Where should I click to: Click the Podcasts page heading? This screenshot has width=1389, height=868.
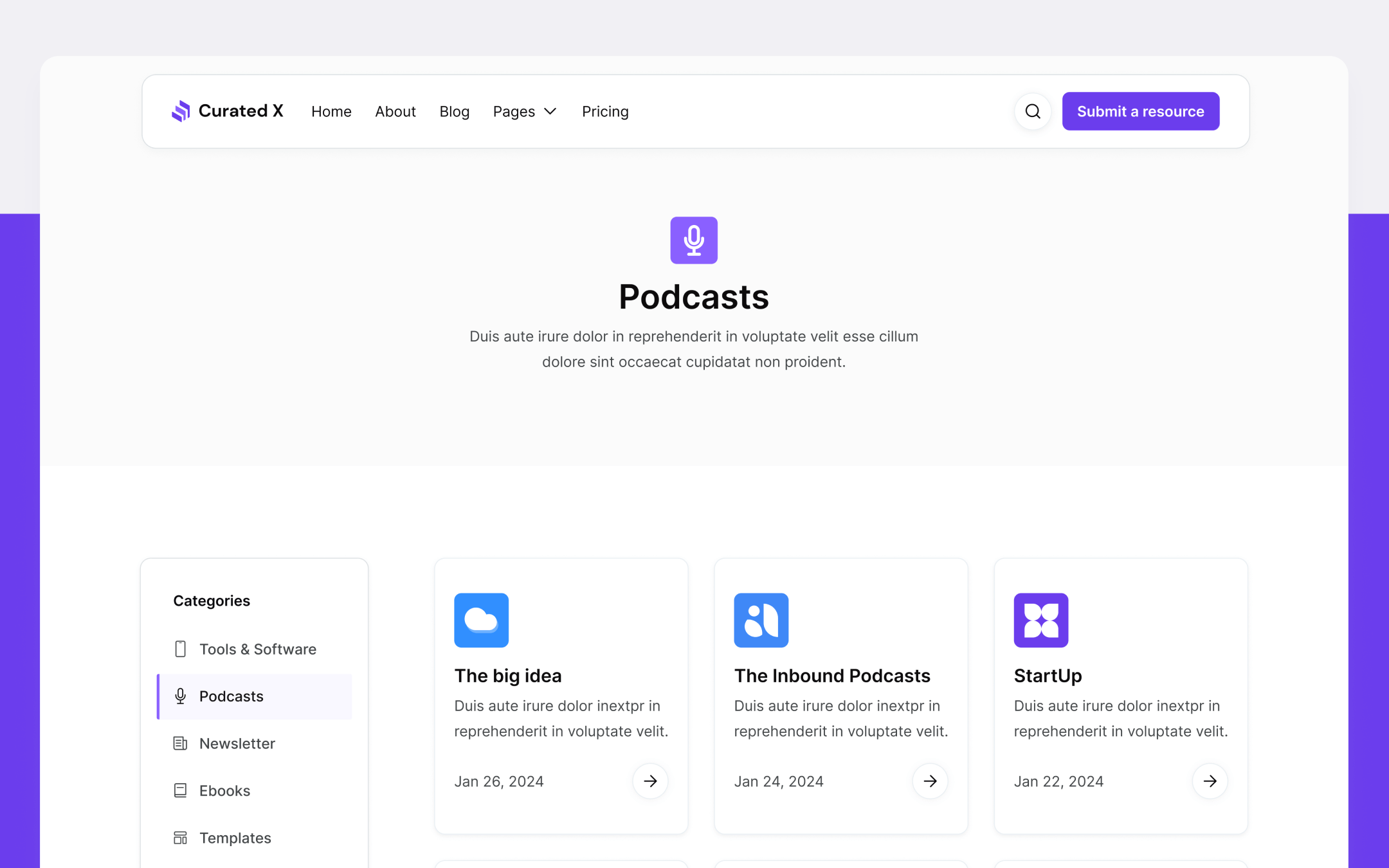tap(694, 296)
